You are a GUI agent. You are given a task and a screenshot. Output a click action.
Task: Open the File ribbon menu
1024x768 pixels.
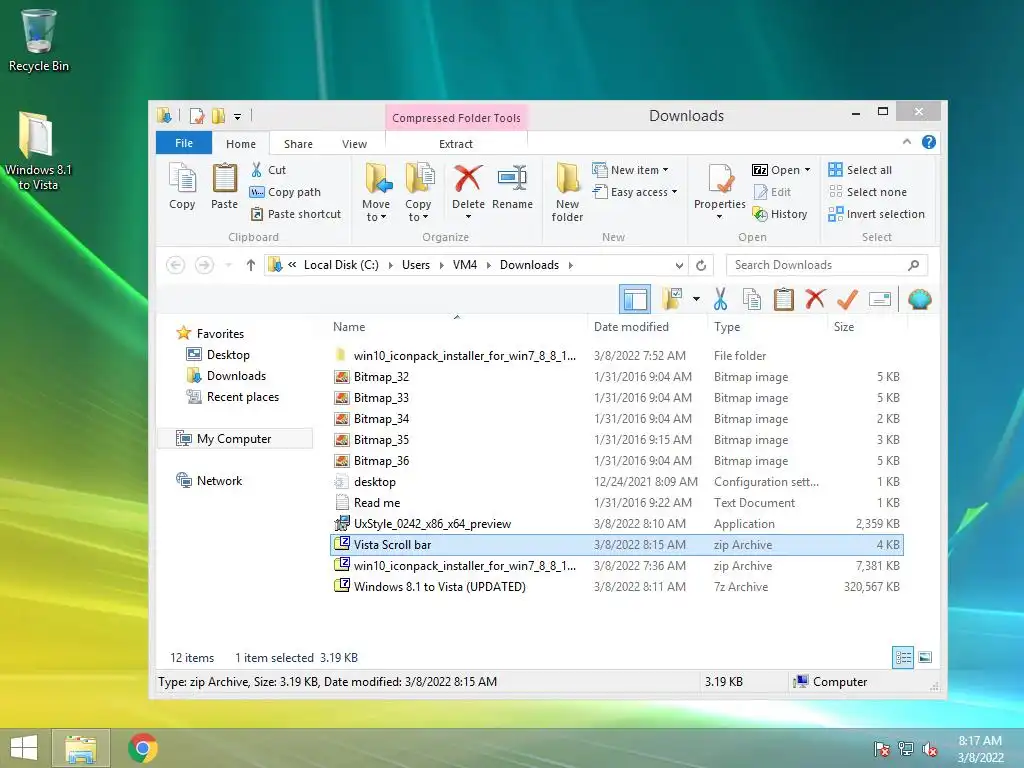pos(184,143)
